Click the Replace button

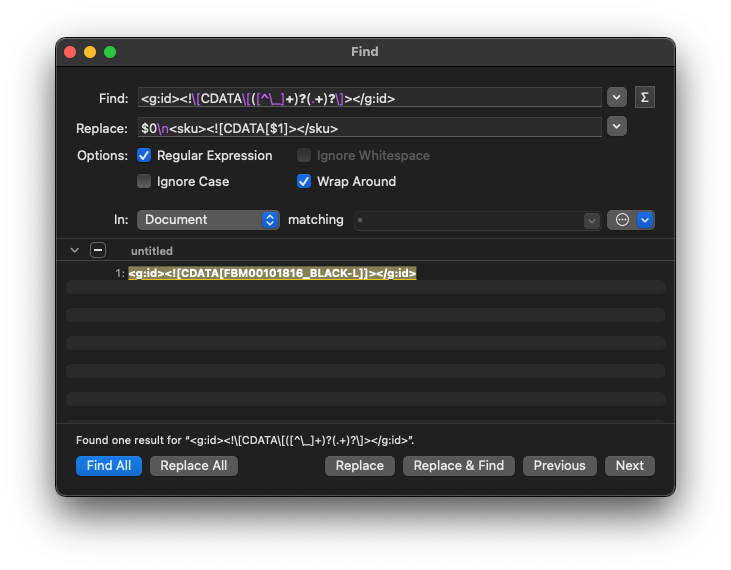click(x=359, y=466)
